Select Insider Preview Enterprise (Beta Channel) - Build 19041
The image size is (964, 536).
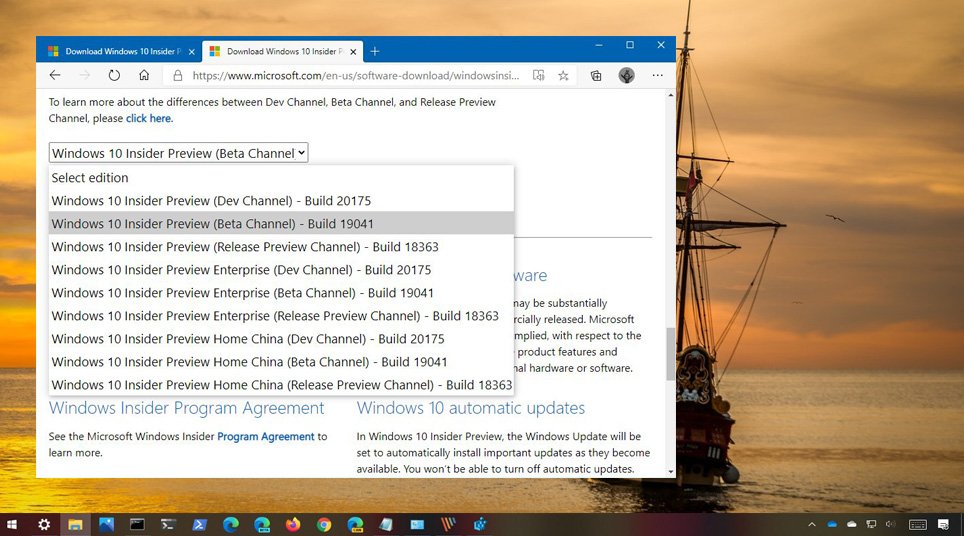tap(243, 293)
